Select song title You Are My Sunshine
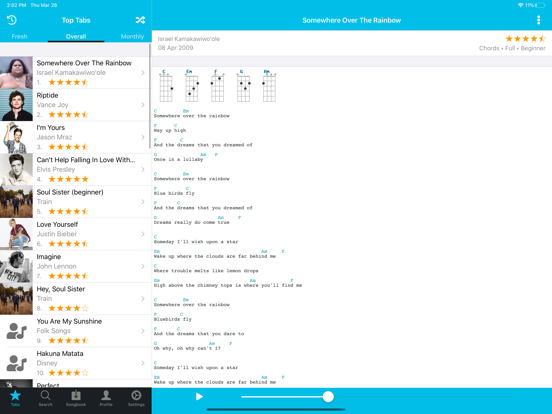The height and width of the screenshot is (414, 552). (x=69, y=321)
